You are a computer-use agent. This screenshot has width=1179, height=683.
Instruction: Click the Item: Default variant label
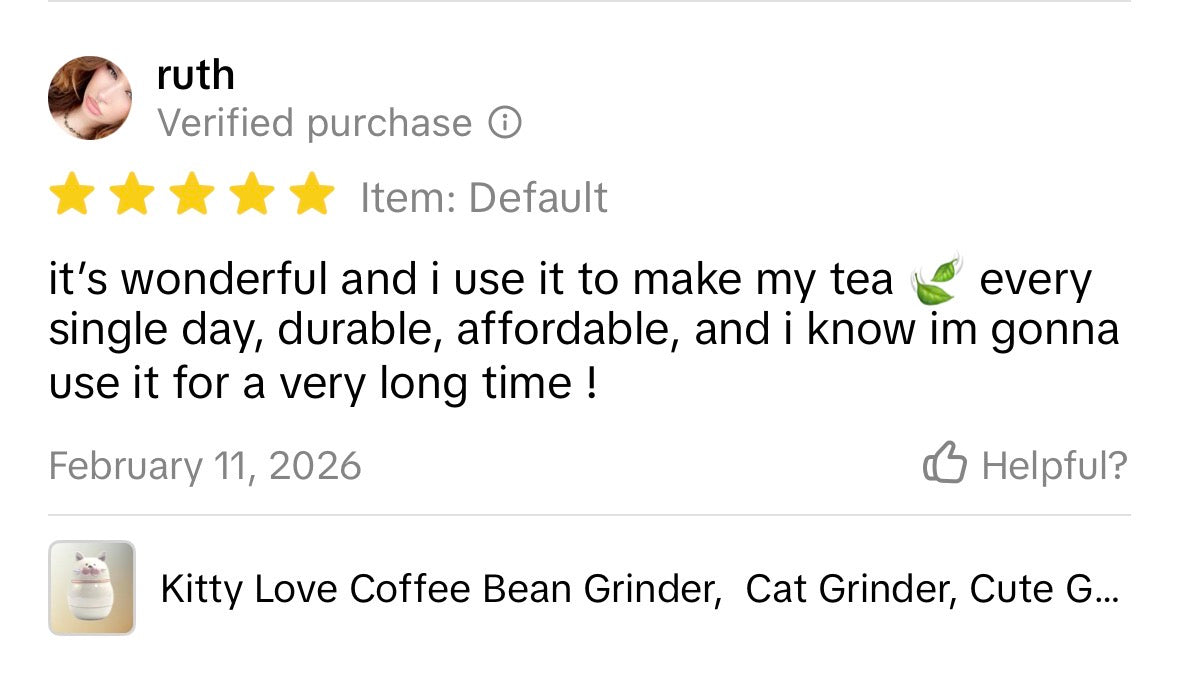483,197
